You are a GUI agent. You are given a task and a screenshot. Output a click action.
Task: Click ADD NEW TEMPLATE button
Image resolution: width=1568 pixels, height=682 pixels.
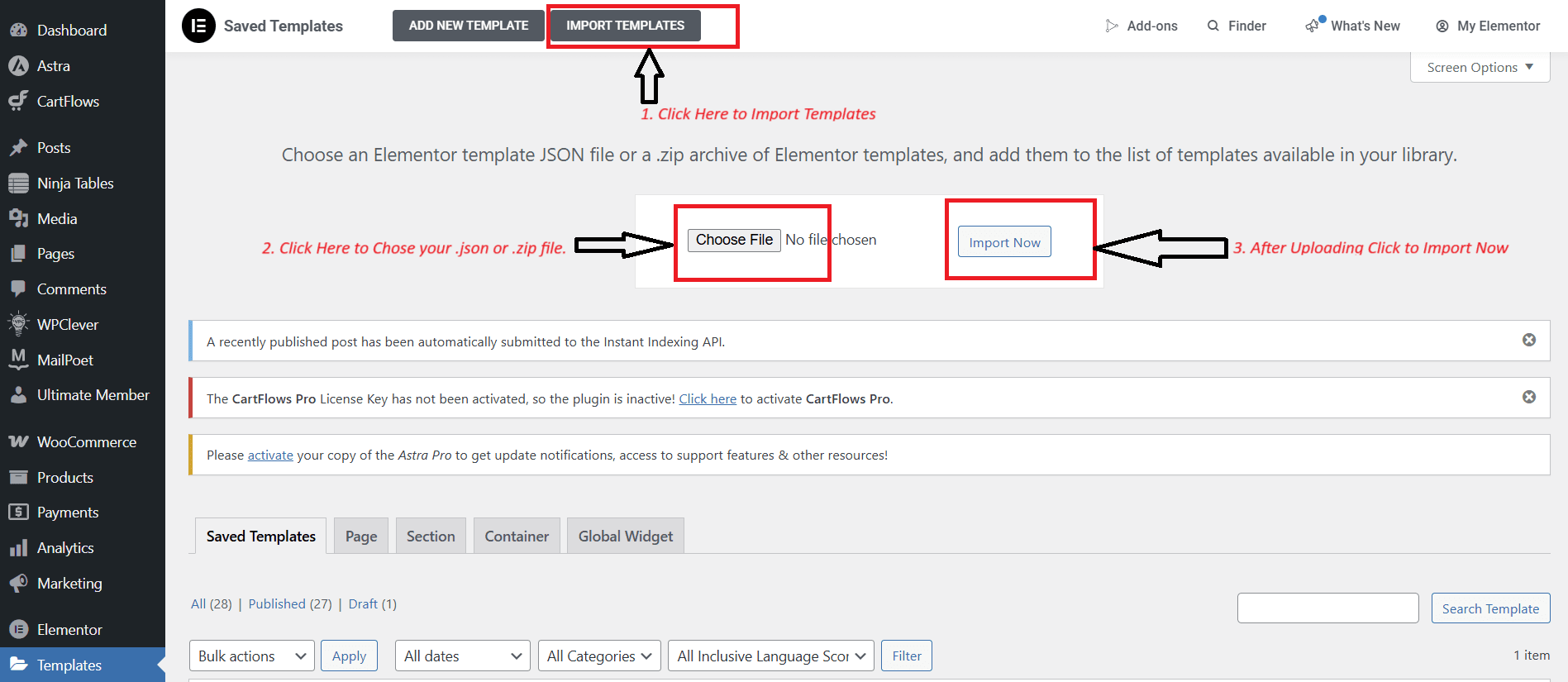coord(469,26)
